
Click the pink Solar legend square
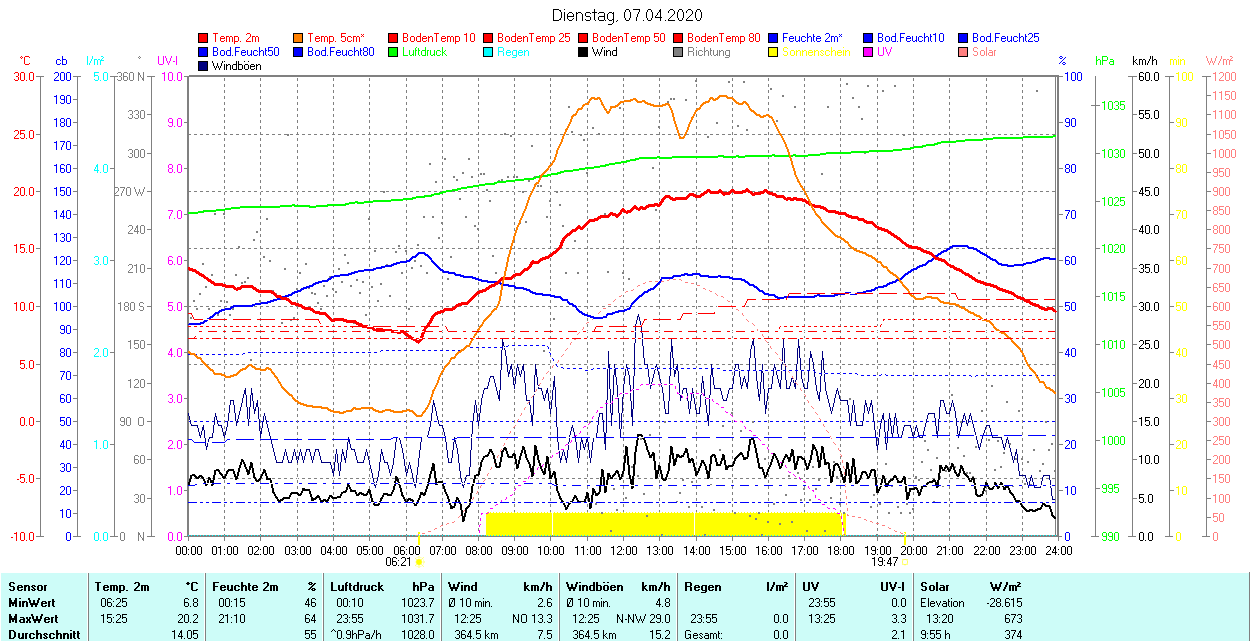click(964, 52)
